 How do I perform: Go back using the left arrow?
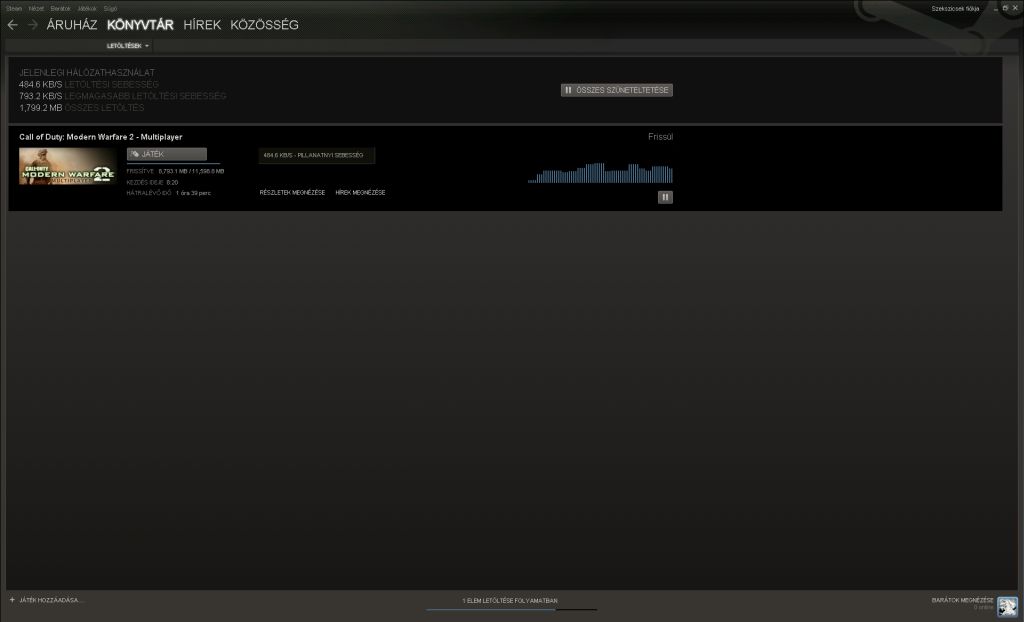point(12,25)
